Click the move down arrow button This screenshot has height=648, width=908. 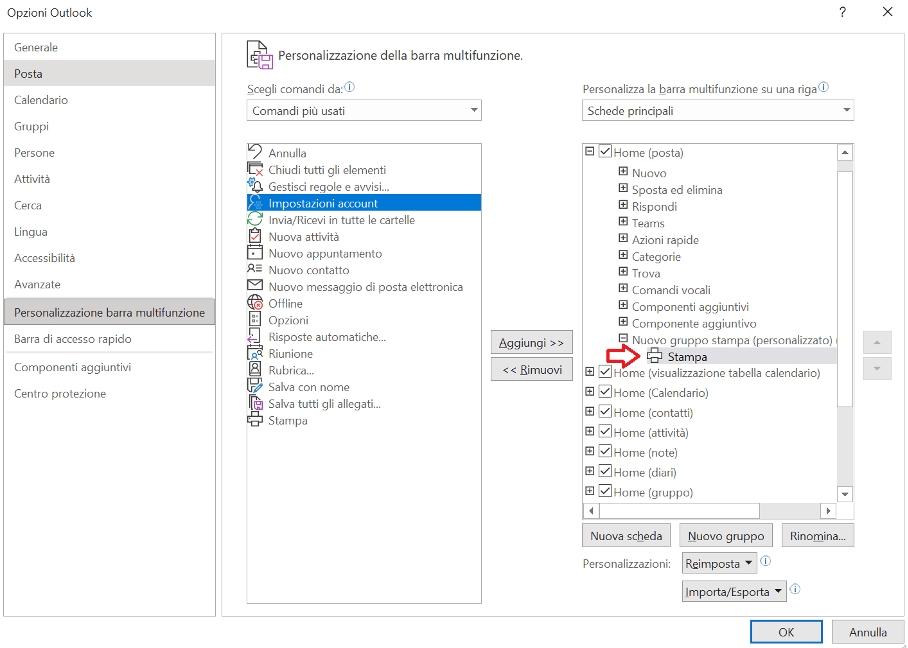(x=877, y=369)
